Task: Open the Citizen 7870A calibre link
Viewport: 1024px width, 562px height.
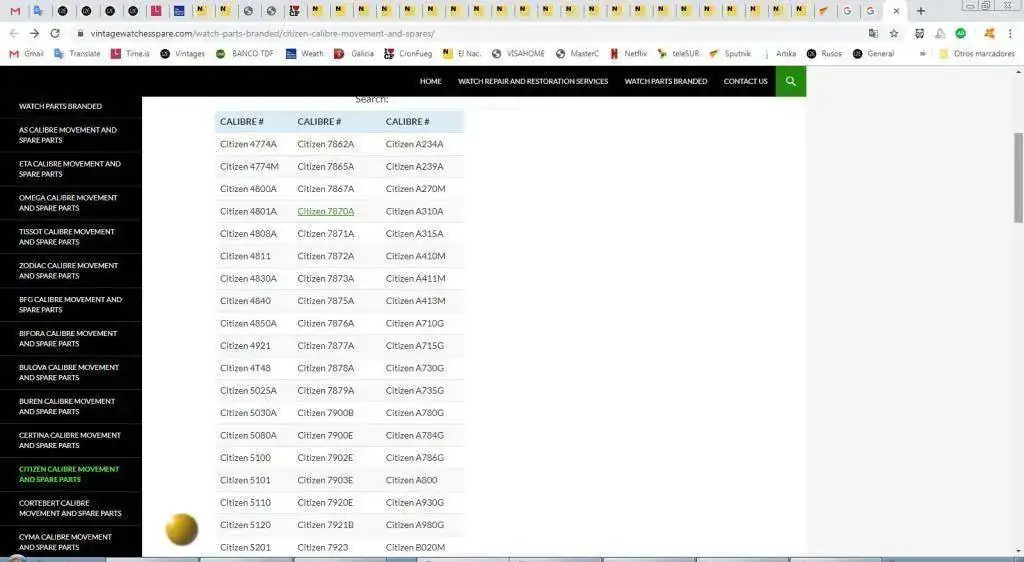Action: 325,211
